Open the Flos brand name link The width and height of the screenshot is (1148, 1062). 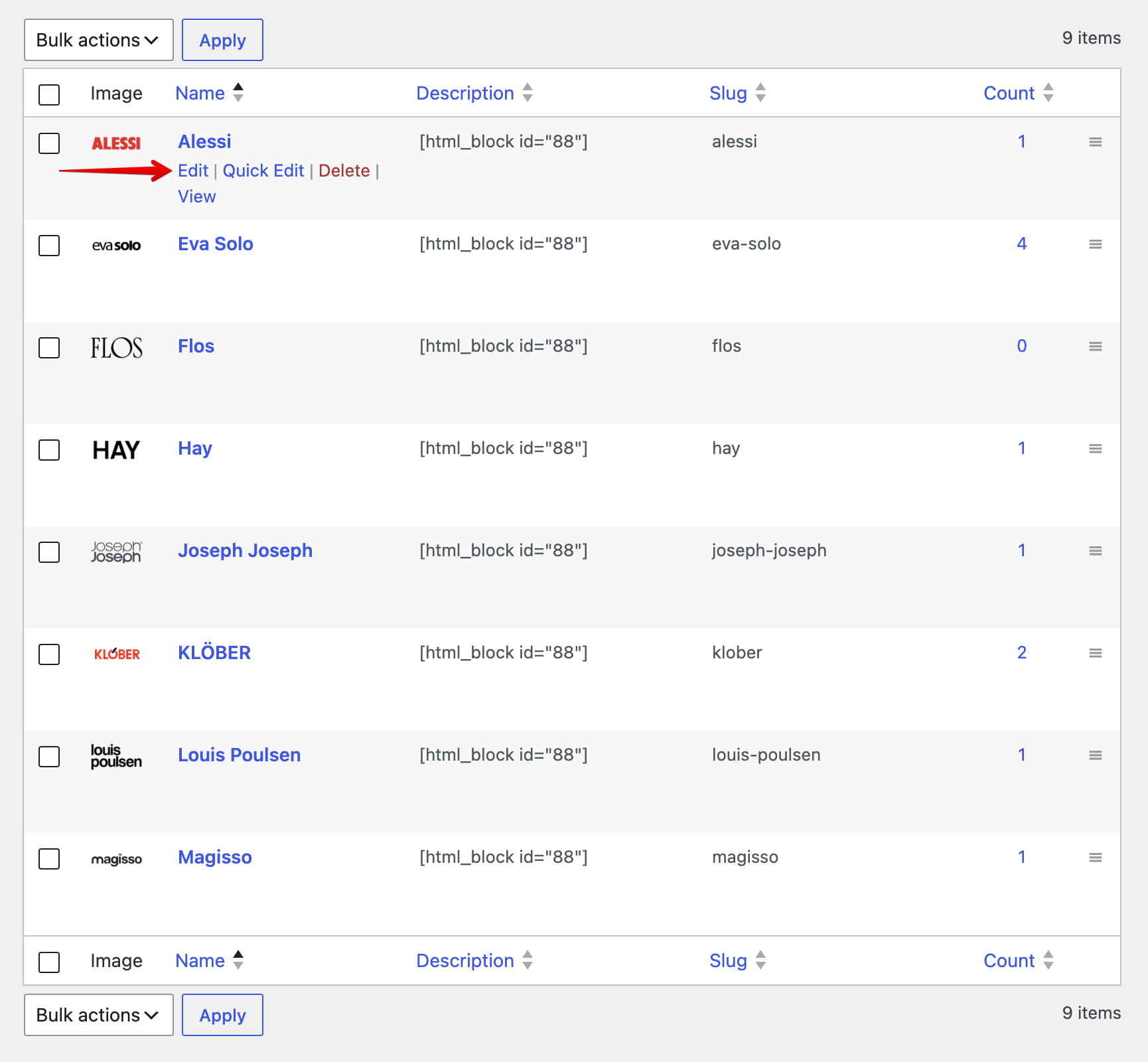click(196, 346)
